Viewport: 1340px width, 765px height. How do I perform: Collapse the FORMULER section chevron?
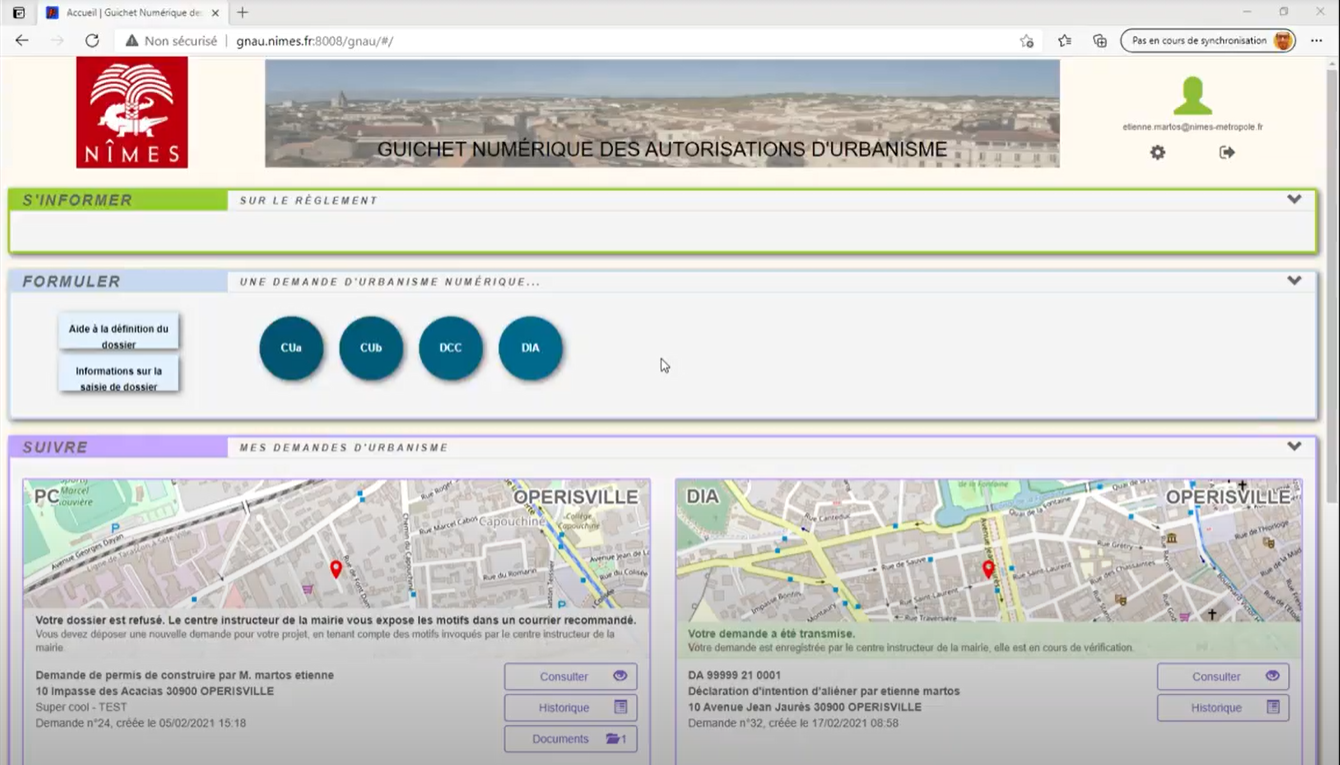[1294, 281]
